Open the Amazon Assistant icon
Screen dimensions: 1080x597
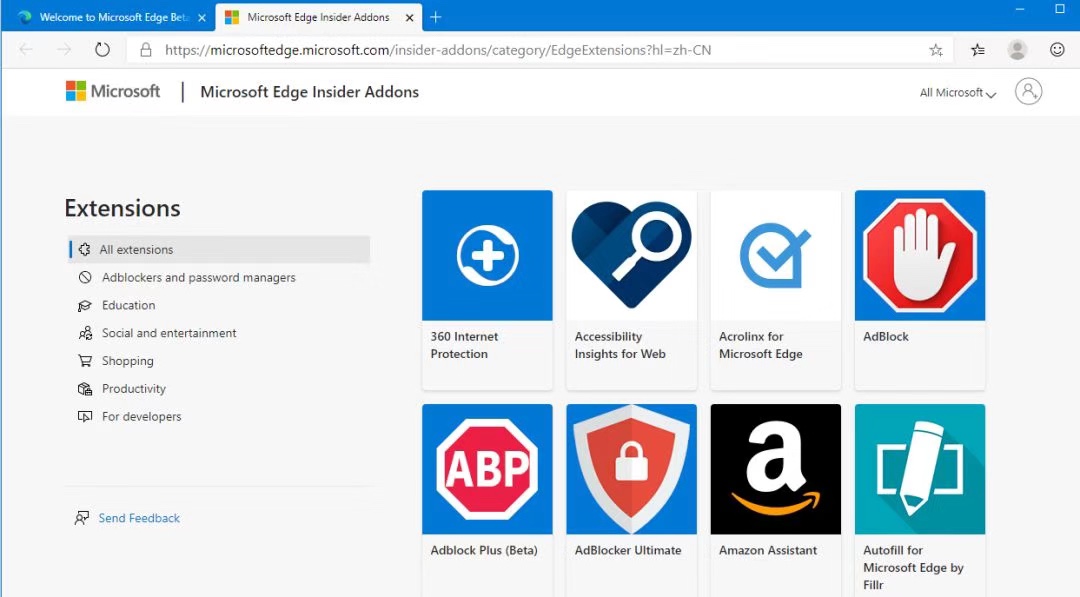coord(776,469)
